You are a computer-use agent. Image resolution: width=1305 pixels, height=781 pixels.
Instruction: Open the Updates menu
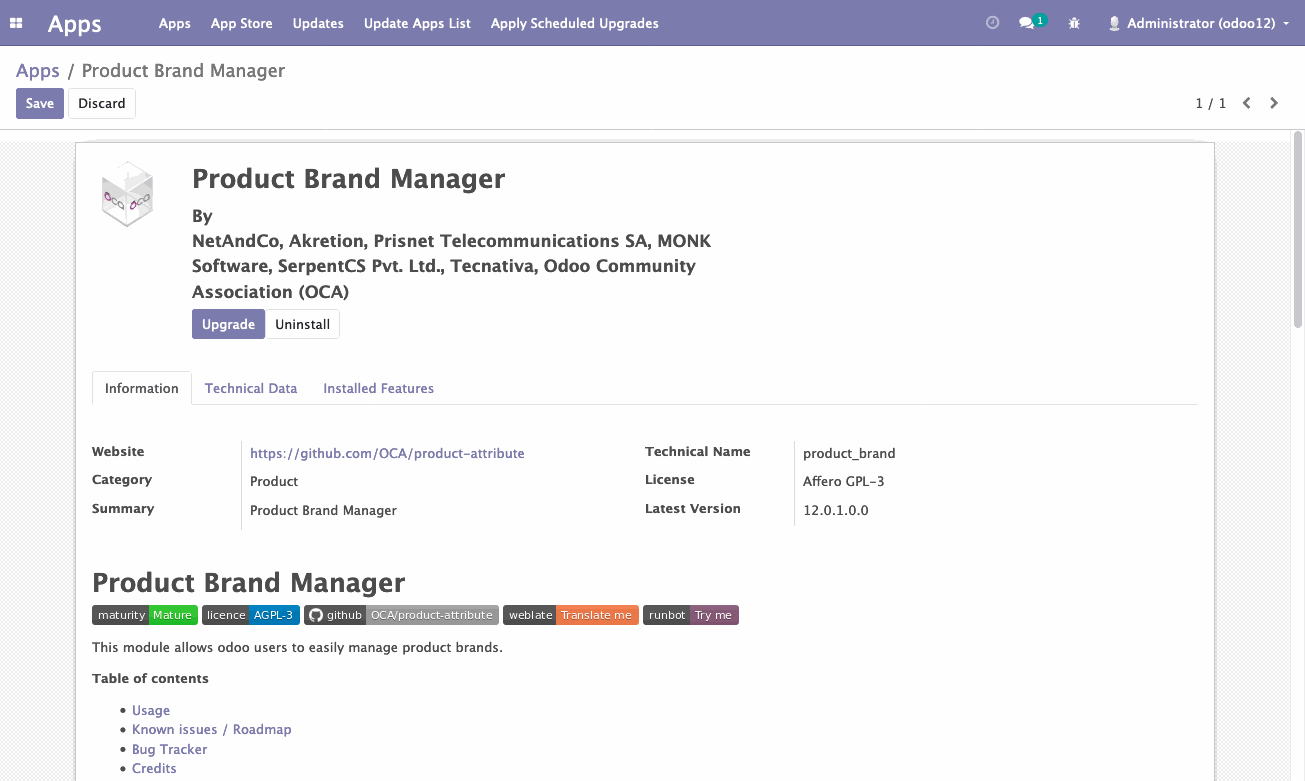[x=318, y=23]
